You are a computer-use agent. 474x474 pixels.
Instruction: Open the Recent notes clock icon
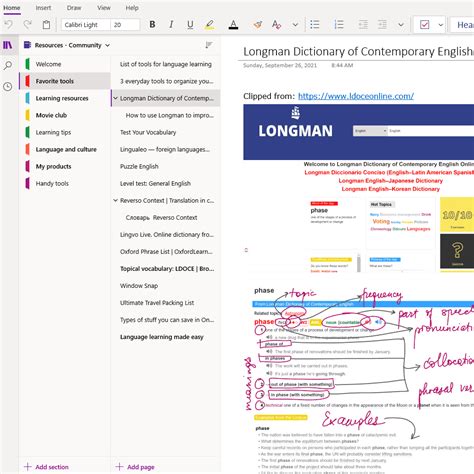point(8,87)
